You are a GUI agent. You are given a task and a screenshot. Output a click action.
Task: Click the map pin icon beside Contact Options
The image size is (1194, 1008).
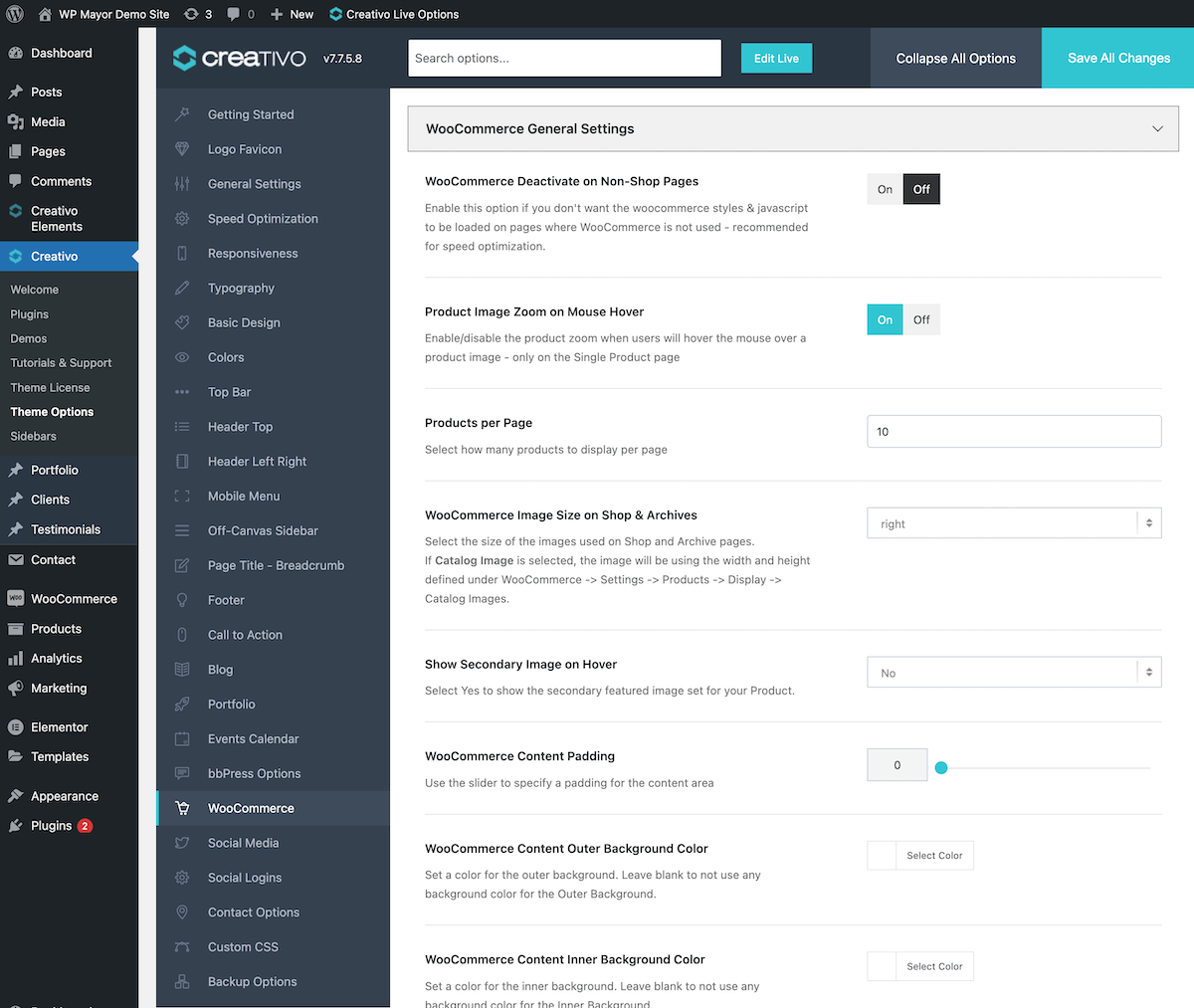182,912
